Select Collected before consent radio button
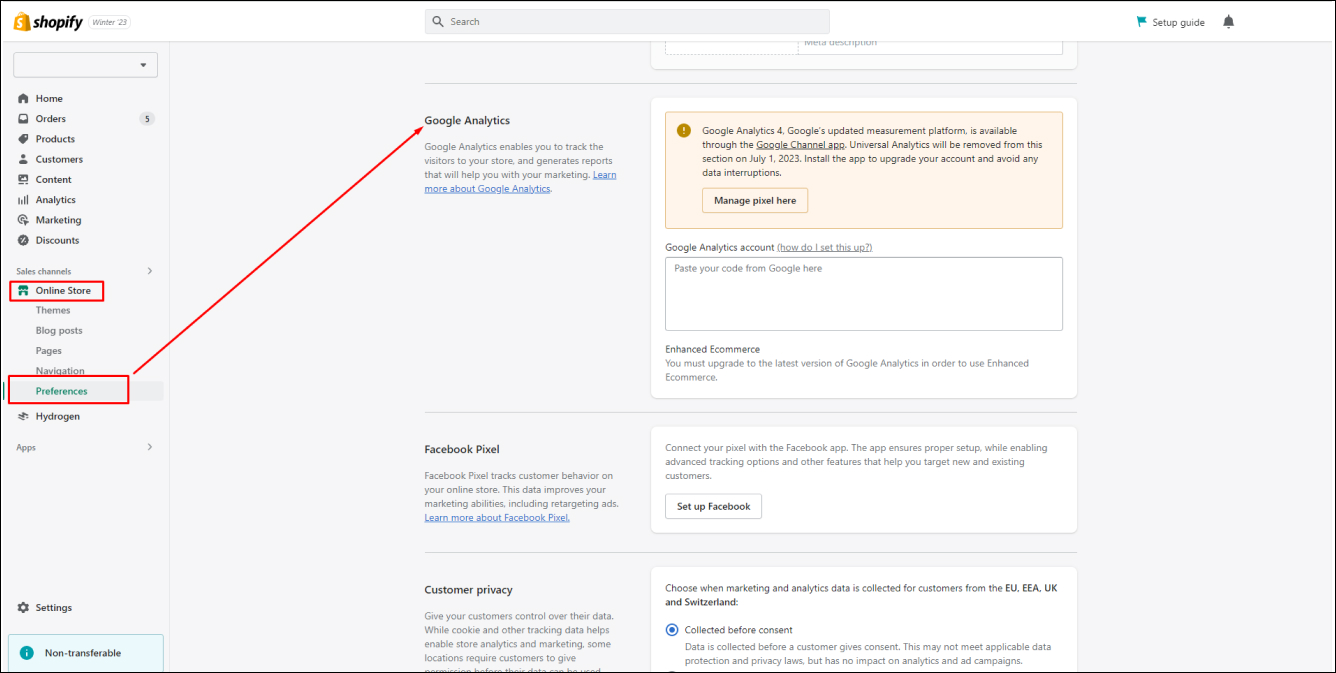Image resolution: width=1336 pixels, height=673 pixels. tap(672, 630)
